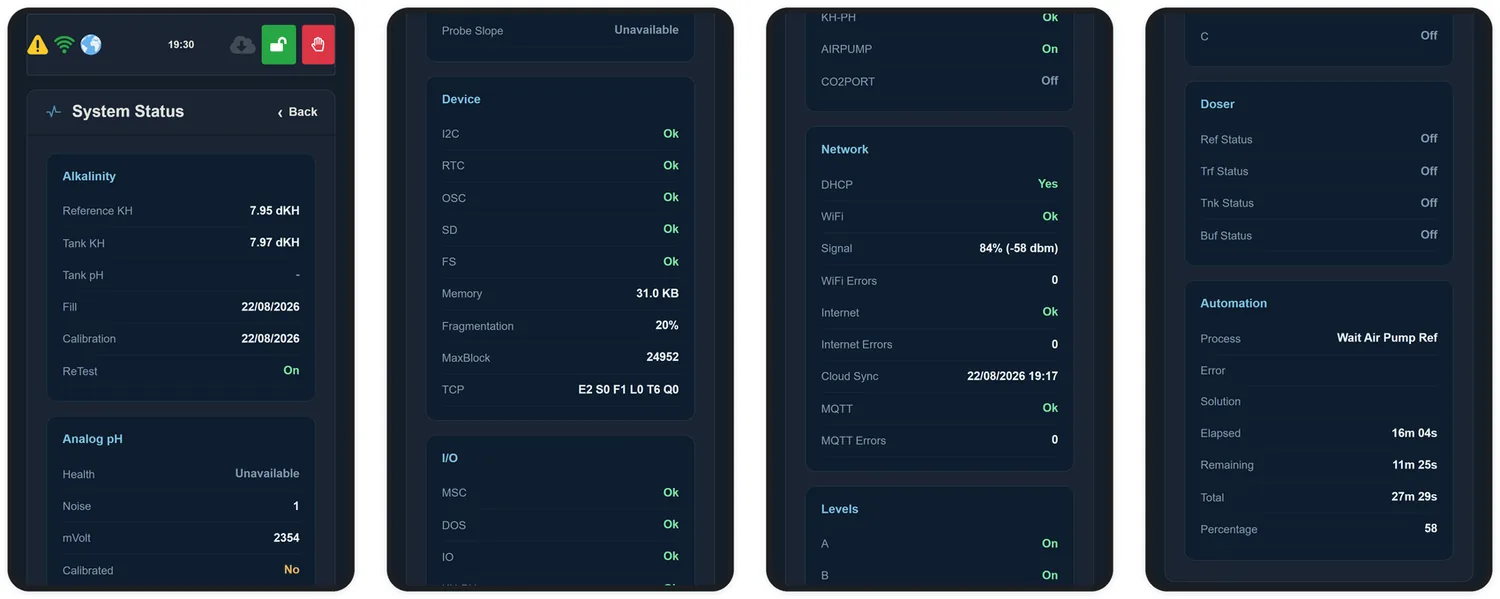Click the Fill row date value
Viewport: 1500px width, 599px height.
(x=270, y=307)
